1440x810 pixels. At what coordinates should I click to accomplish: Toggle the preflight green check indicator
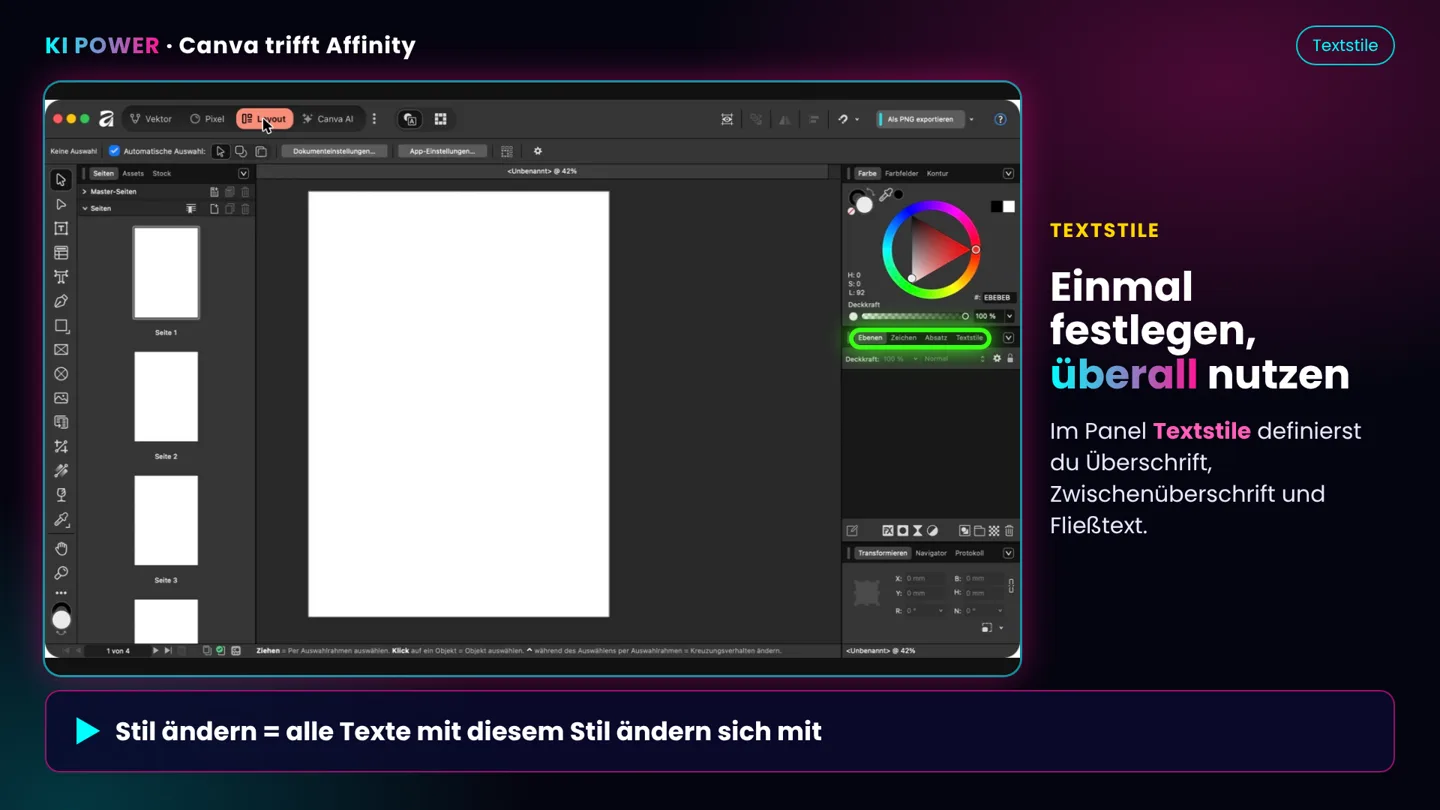221,651
